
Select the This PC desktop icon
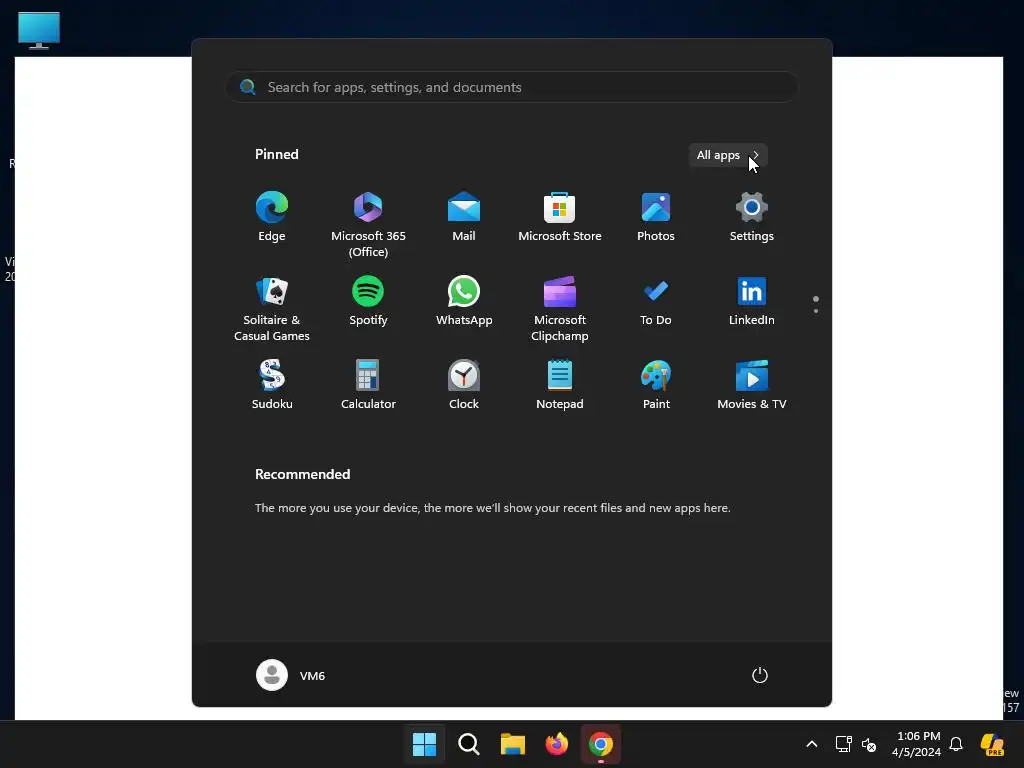pyautogui.click(x=39, y=31)
